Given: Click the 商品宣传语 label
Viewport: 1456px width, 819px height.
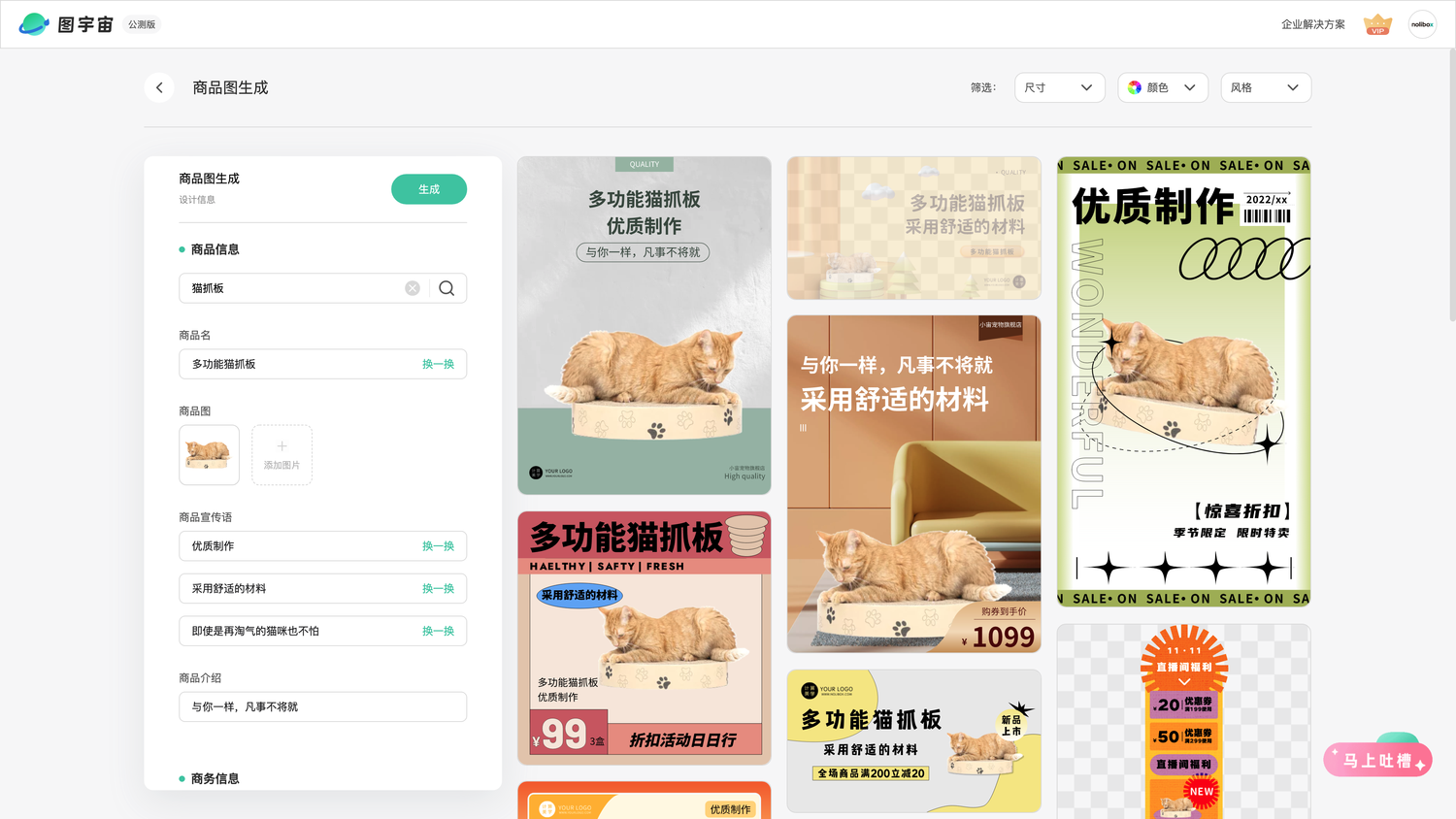Looking at the screenshot, I should pyautogui.click(x=205, y=517).
